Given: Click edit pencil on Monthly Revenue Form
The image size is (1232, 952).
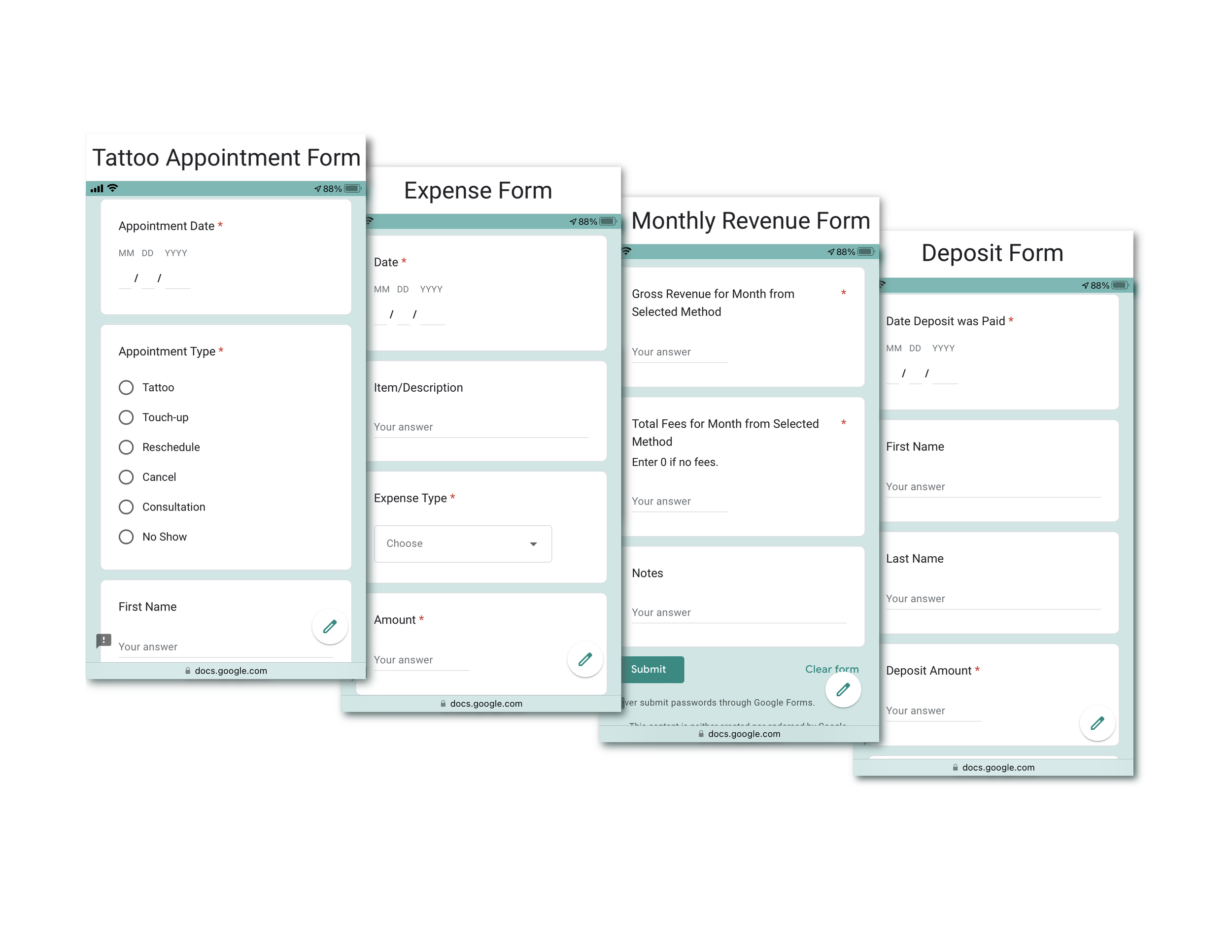Looking at the screenshot, I should 843,689.
